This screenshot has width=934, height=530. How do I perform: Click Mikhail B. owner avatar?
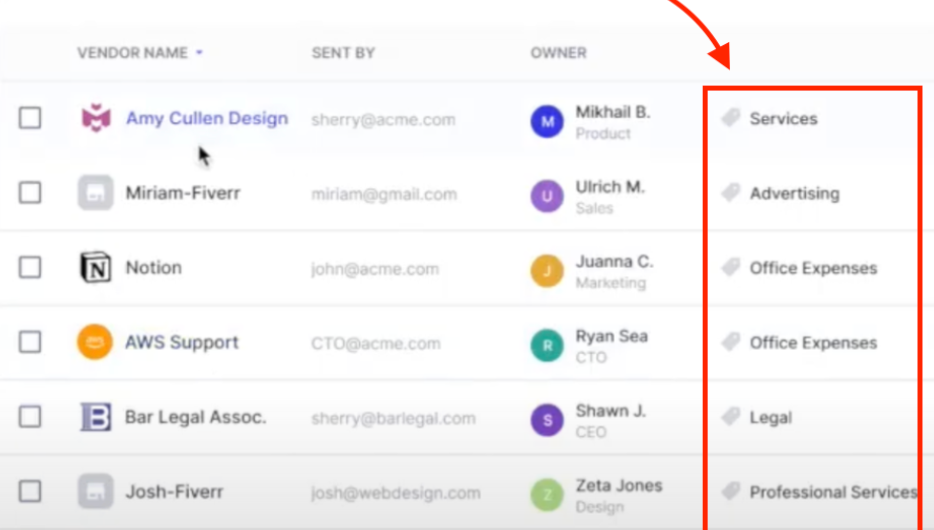tap(547, 122)
